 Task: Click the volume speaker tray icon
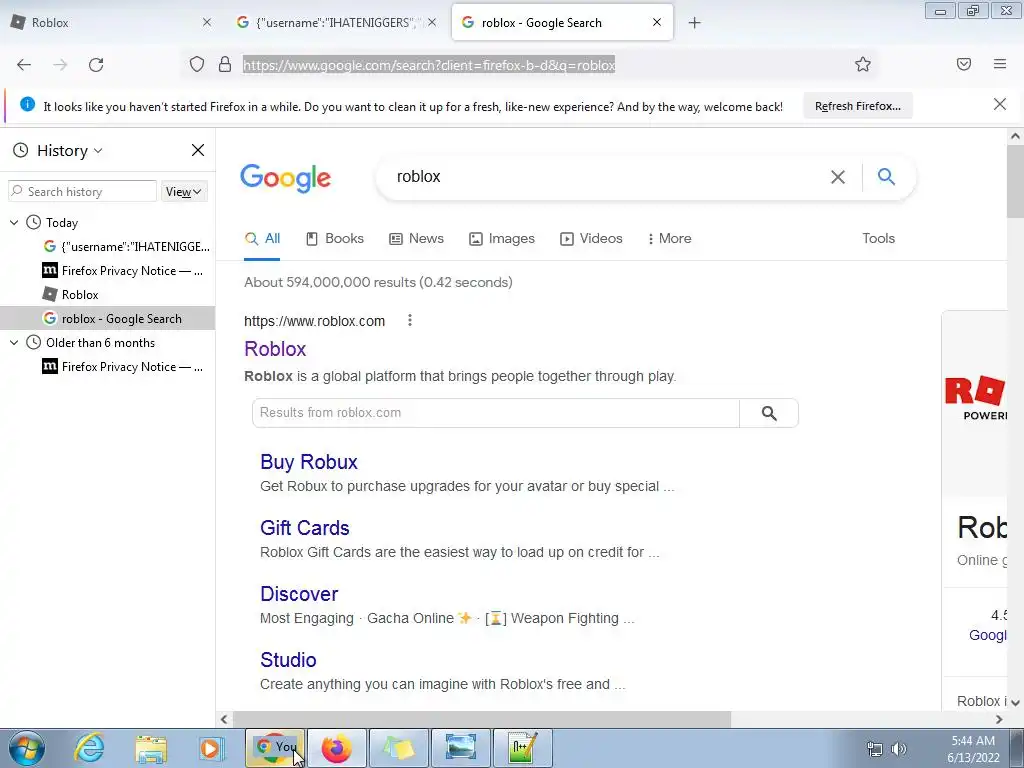pyautogui.click(x=899, y=749)
